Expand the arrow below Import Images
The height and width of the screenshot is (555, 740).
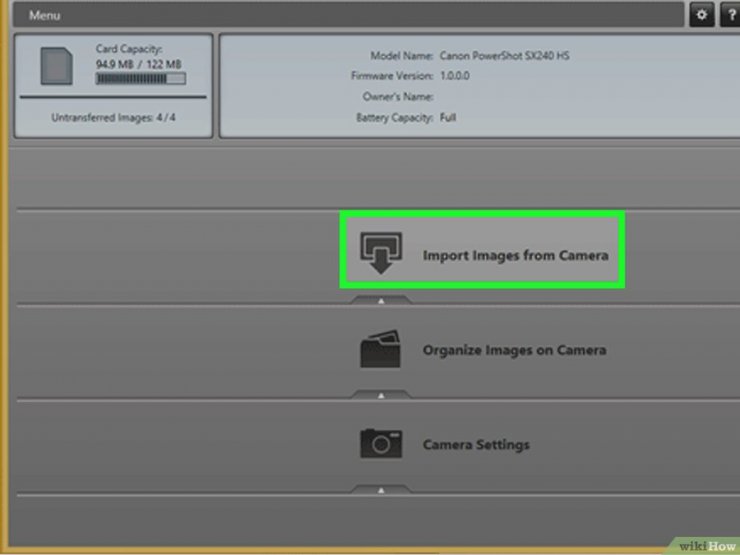pos(380,299)
